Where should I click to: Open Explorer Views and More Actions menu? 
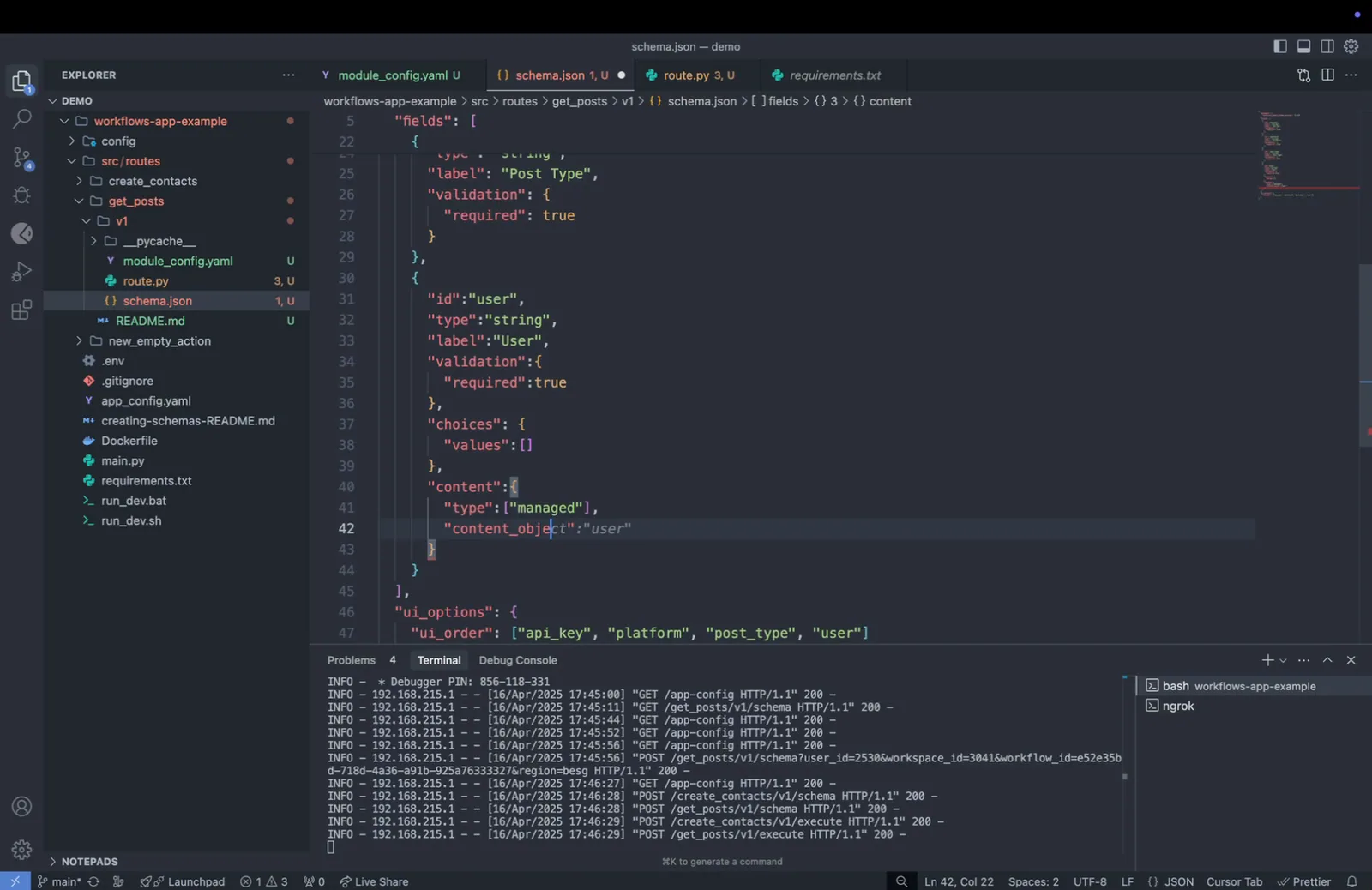288,75
